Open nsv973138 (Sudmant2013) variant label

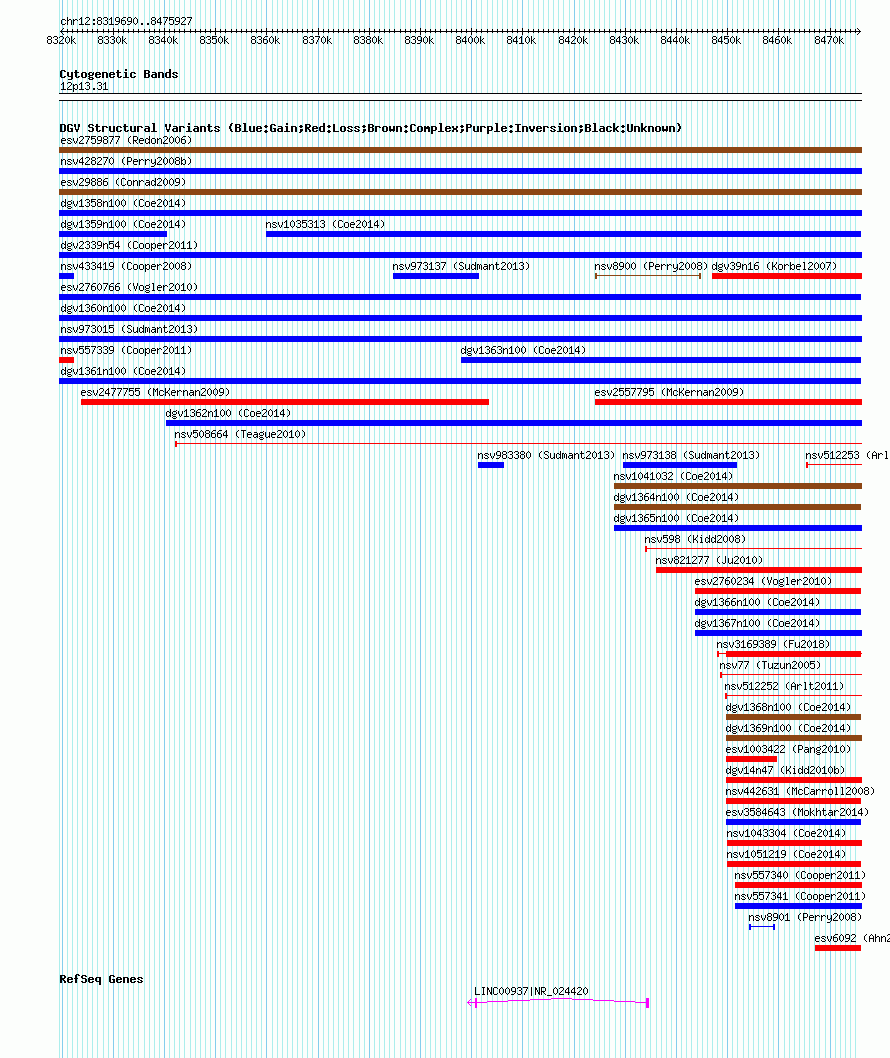coord(691,455)
